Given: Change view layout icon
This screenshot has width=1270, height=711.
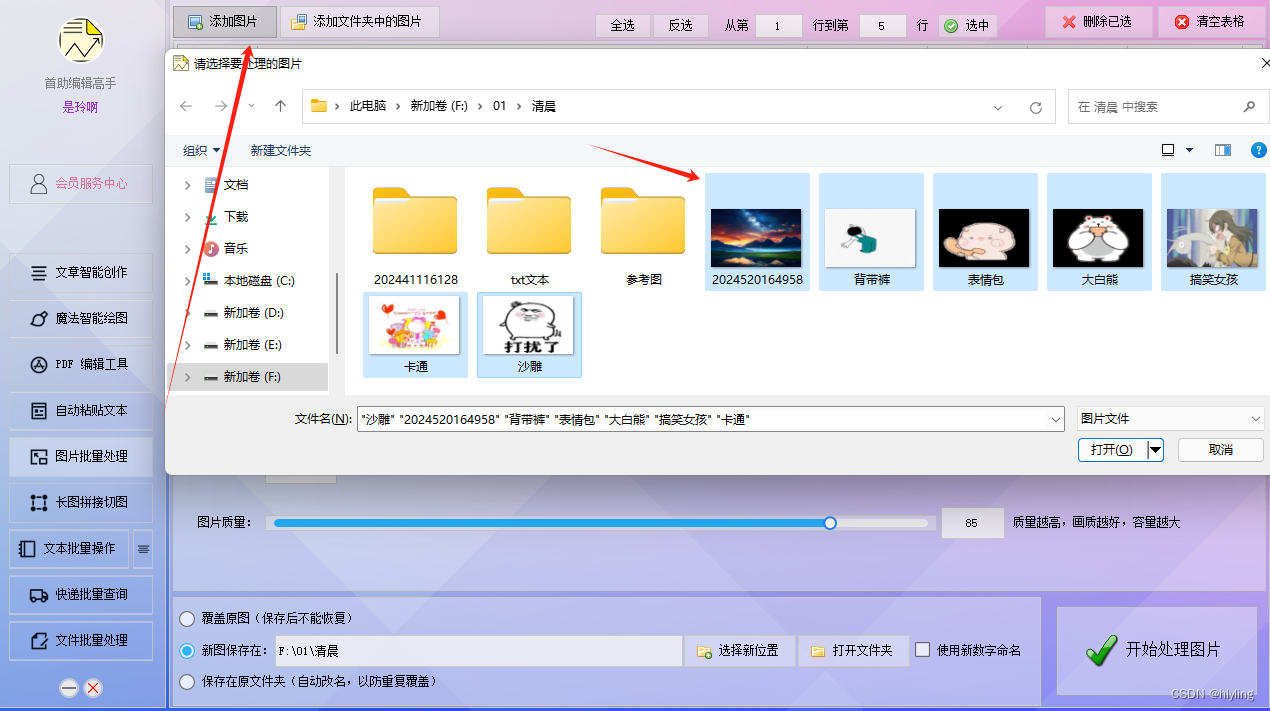Looking at the screenshot, I should pos(1167,150).
